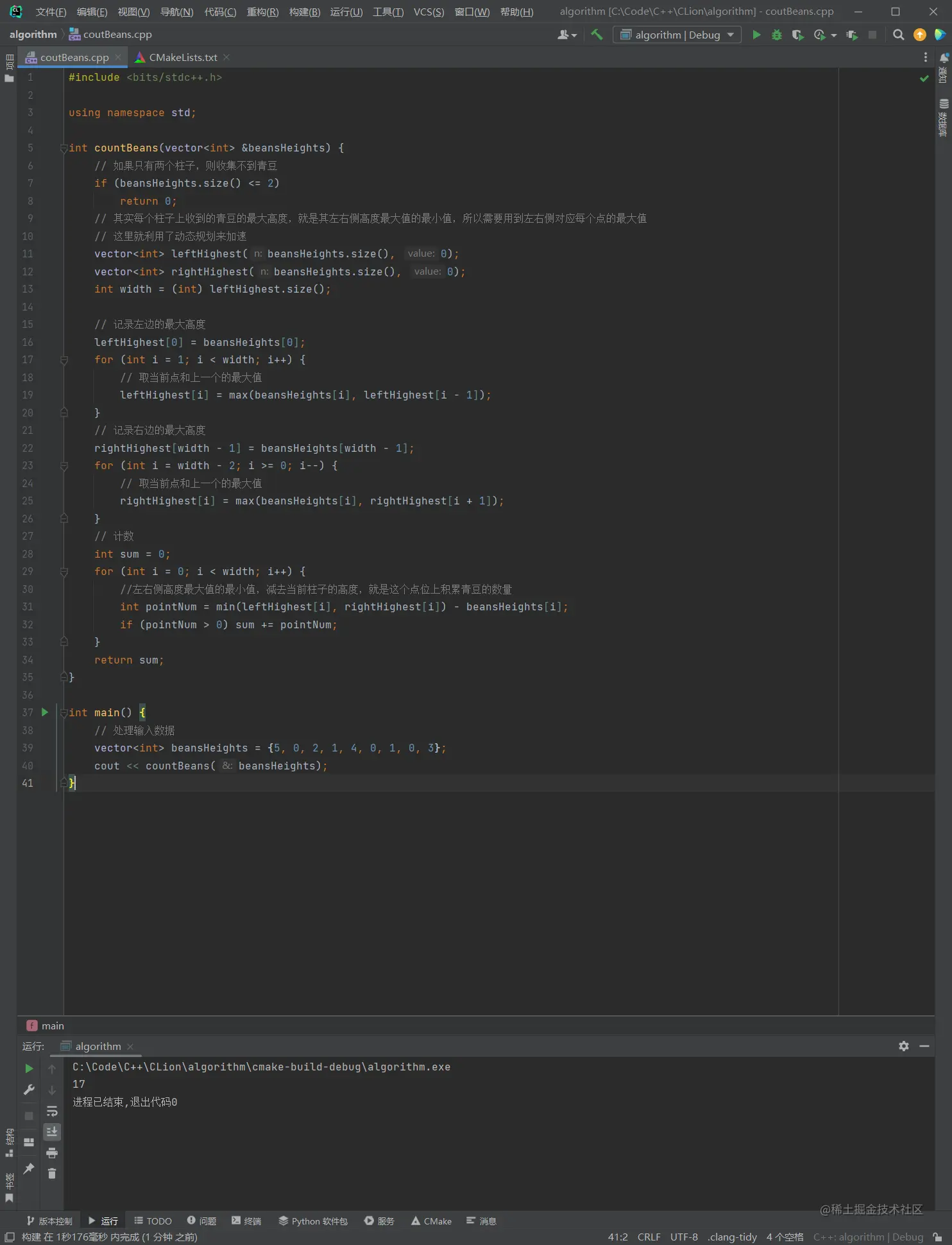The width and height of the screenshot is (952, 1245).
Task: Open the 重构(R) menu
Action: pos(262,12)
